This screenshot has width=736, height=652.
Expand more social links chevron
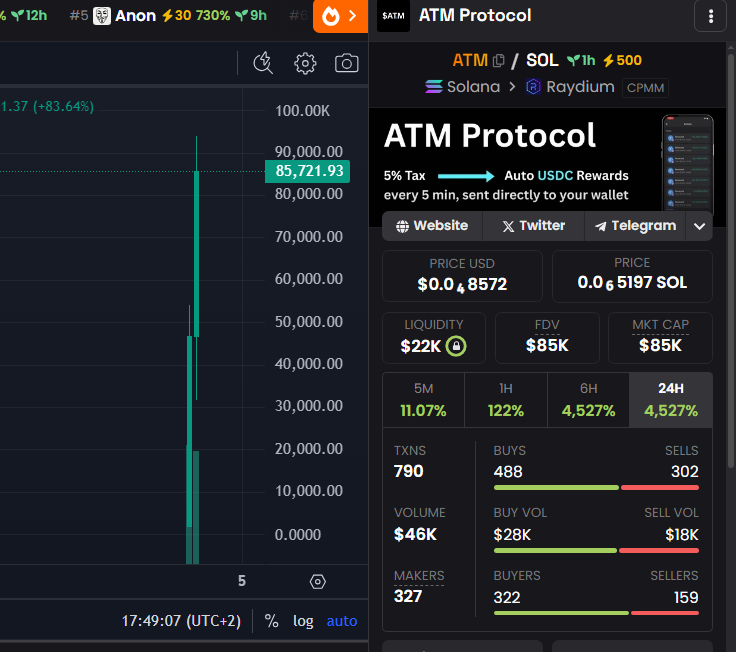pos(699,226)
